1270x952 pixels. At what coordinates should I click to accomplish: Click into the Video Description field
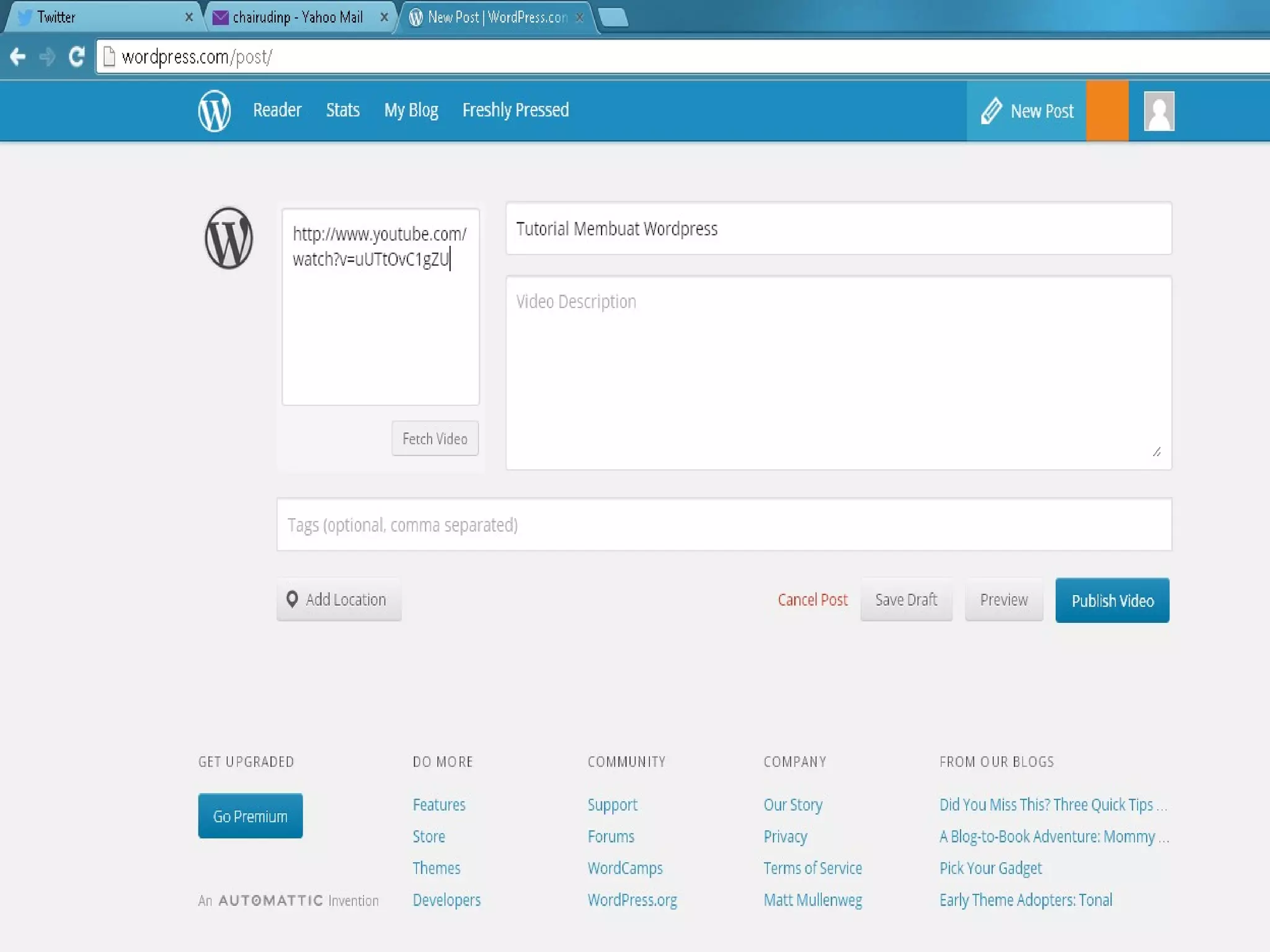click(838, 372)
